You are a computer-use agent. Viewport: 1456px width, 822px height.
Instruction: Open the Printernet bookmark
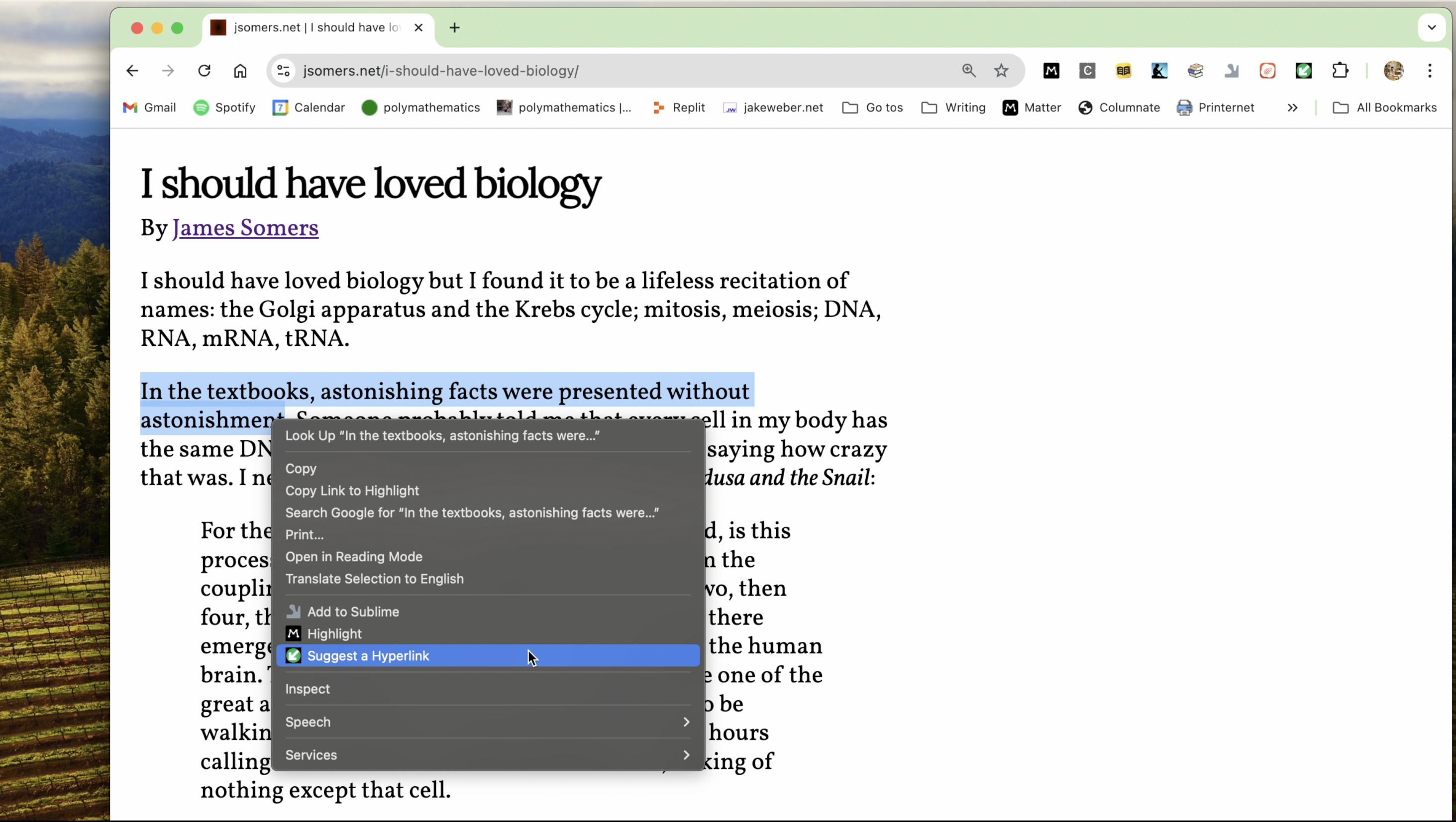pos(1215,107)
